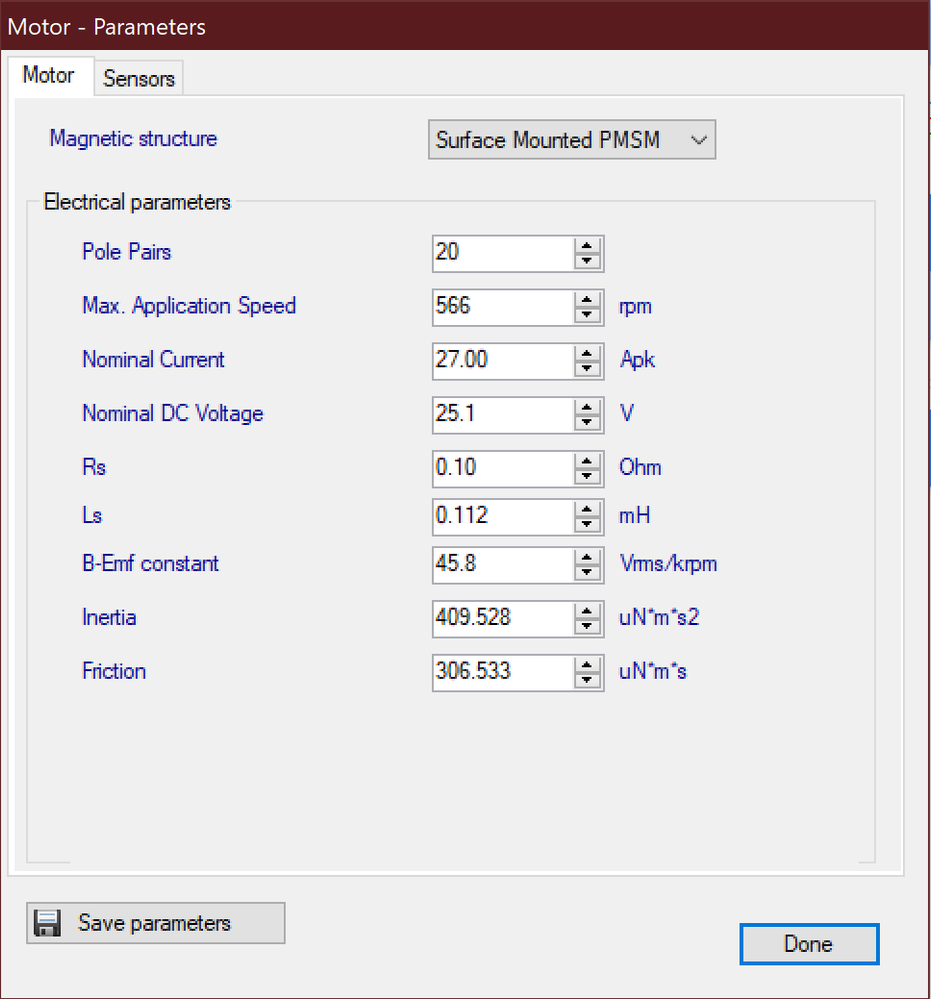Screen dimensions: 931x999
Task: Increase Friction value up arrow
Action: point(587,665)
